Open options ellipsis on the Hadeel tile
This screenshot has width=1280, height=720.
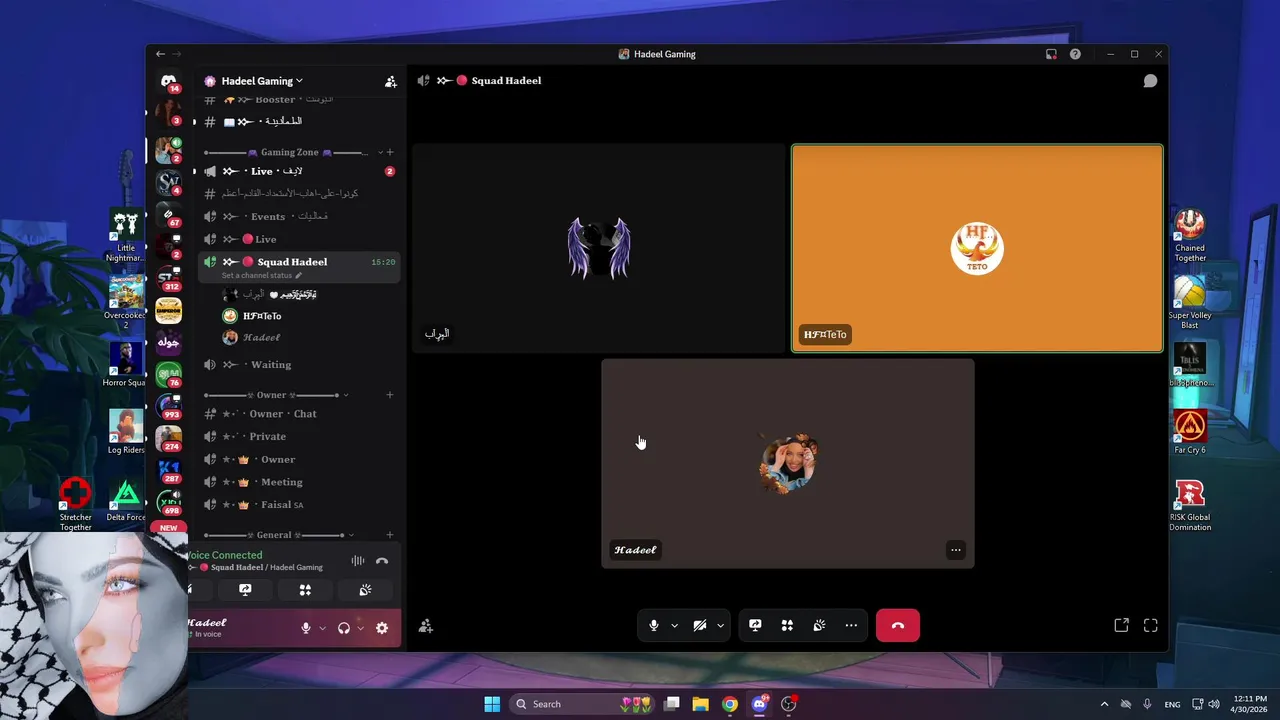tap(956, 550)
